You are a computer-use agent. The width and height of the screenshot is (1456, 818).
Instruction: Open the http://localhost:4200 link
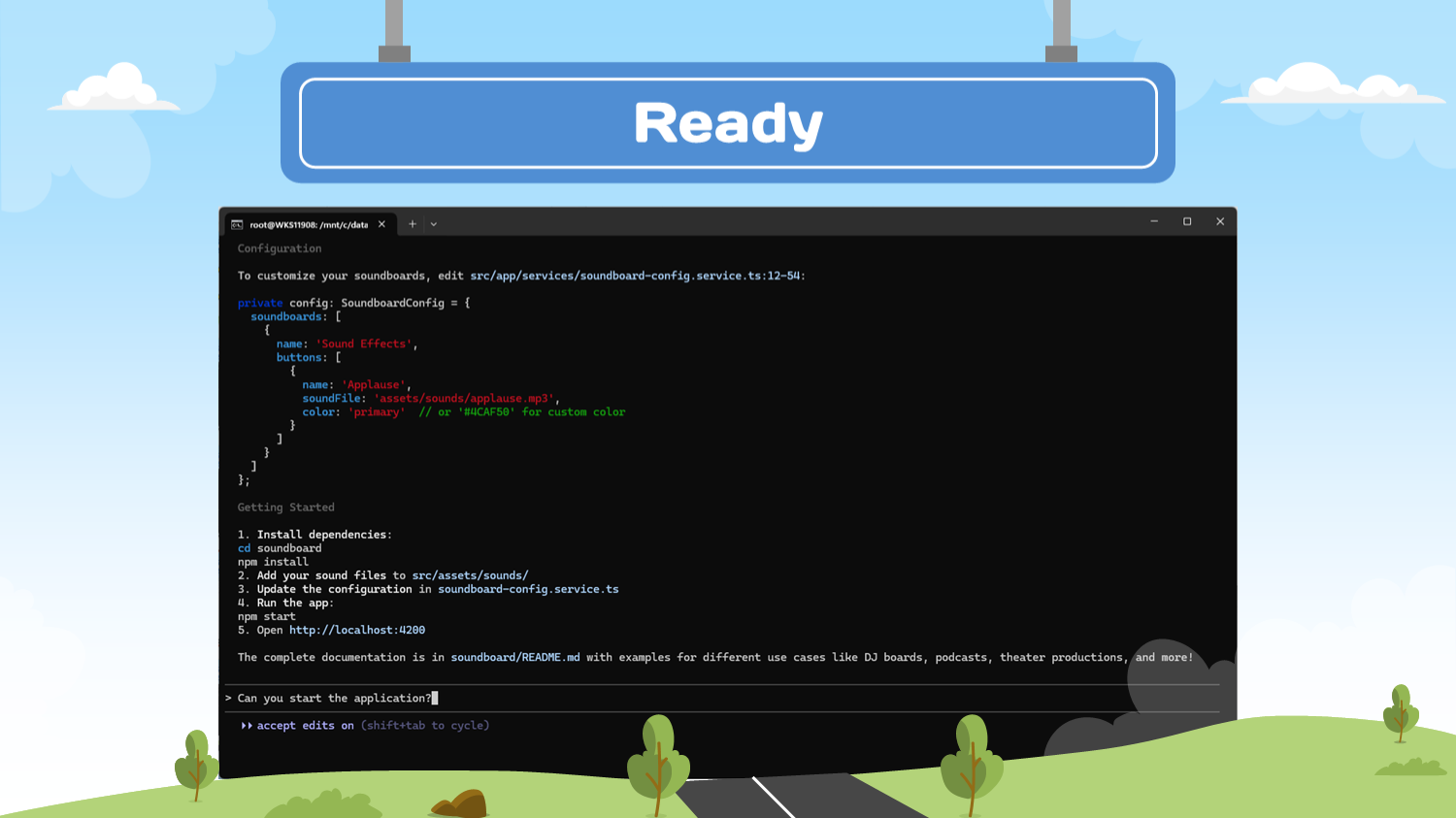tap(356, 631)
